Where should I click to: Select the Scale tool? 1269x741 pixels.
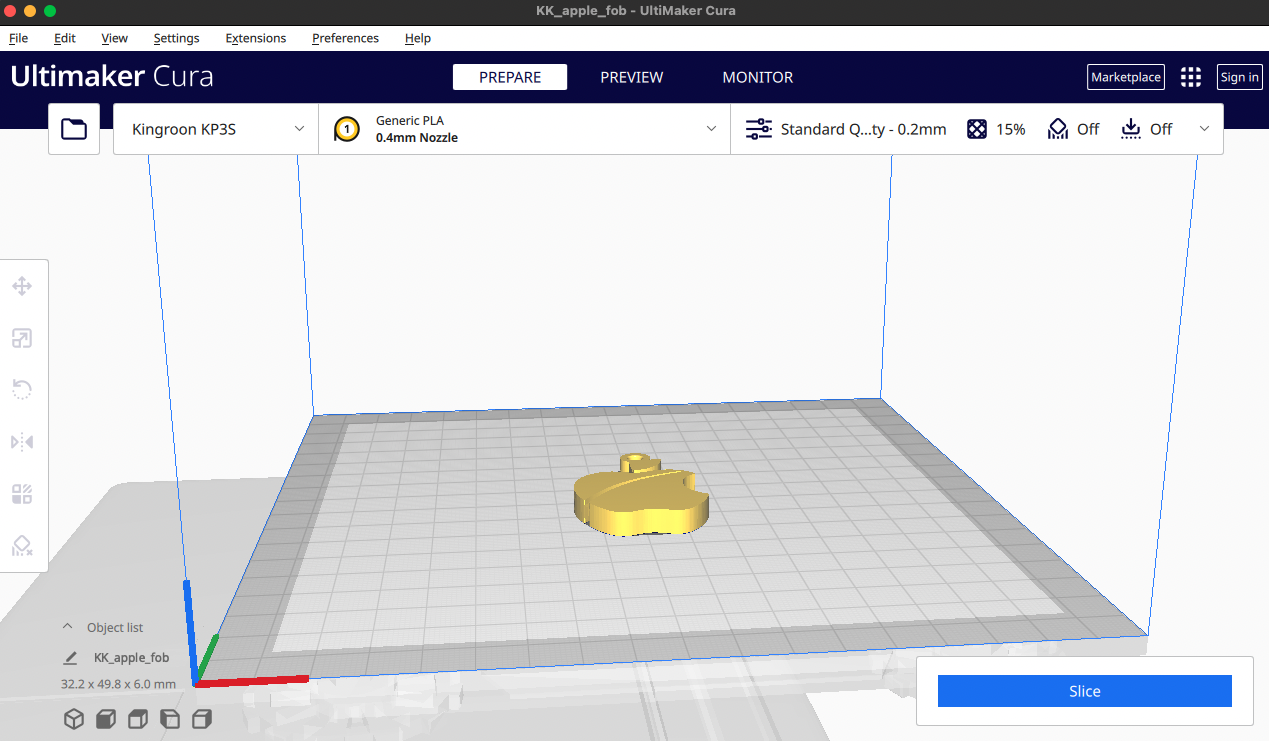tap(22, 338)
